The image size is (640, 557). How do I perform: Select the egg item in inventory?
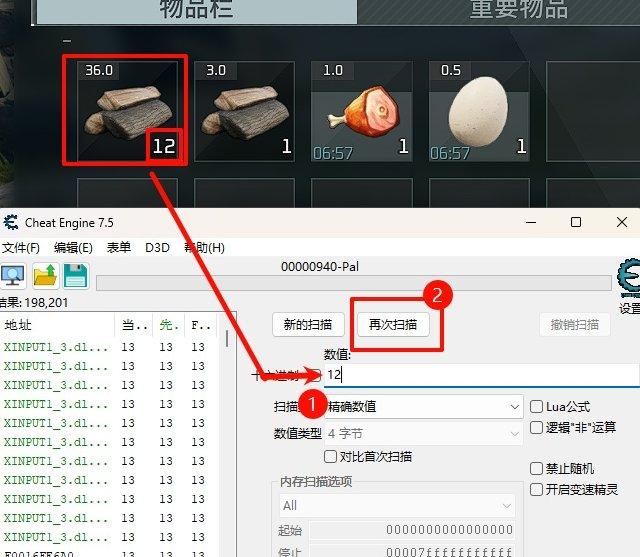pos(479,111)
